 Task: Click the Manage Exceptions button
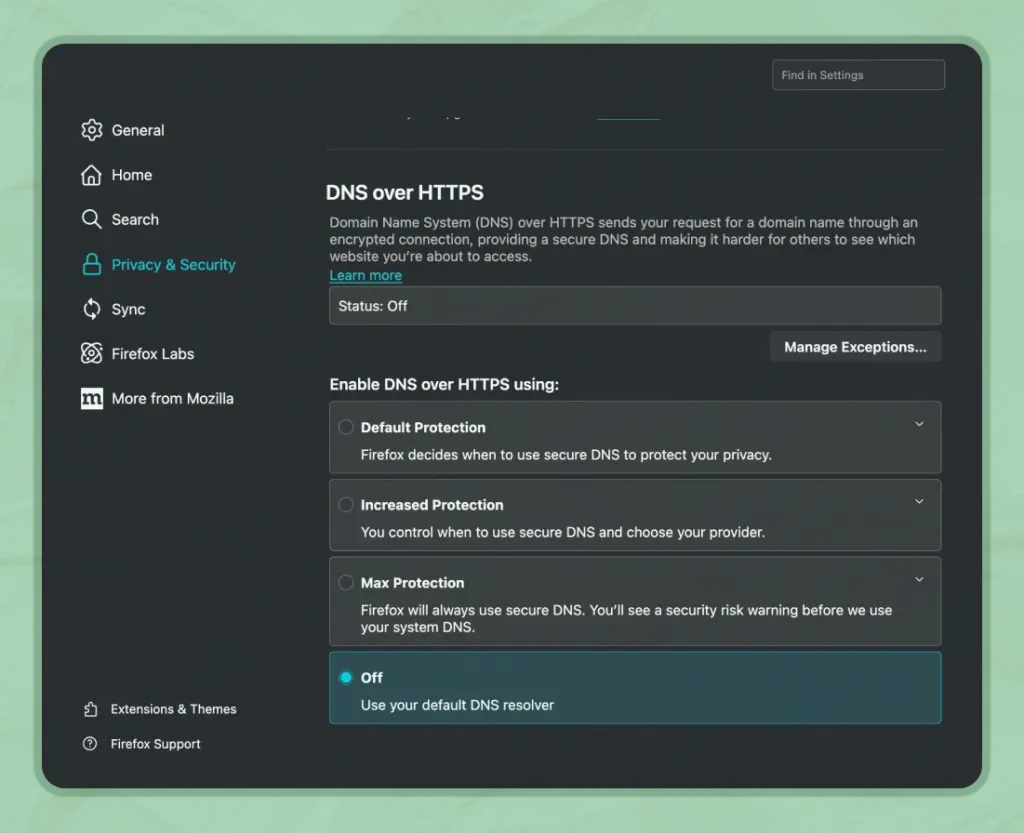tap(856, 347)
